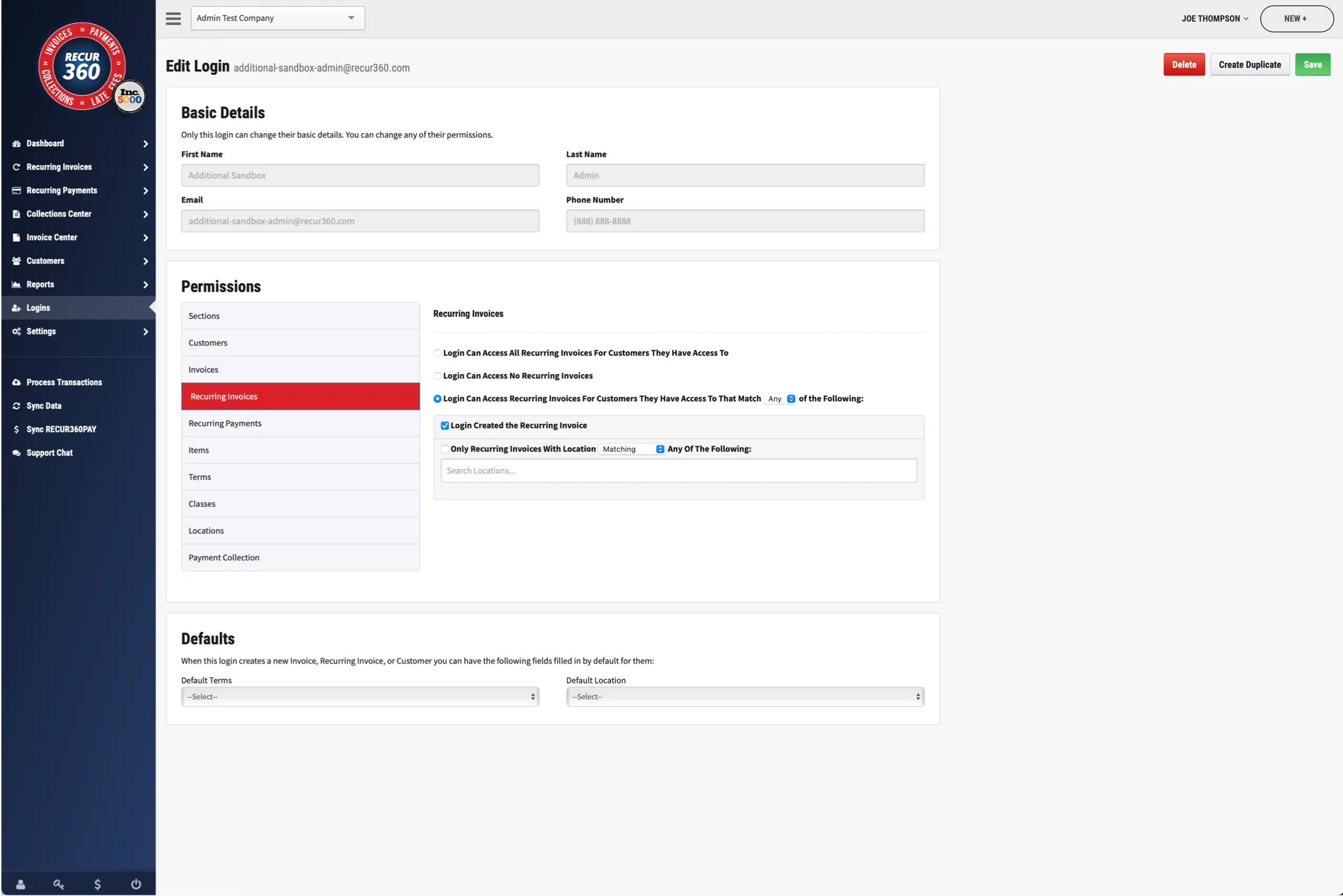The image size is (1343, 896).
Task: Open the Classes permissions tab
Action: [x=301, y=504]
